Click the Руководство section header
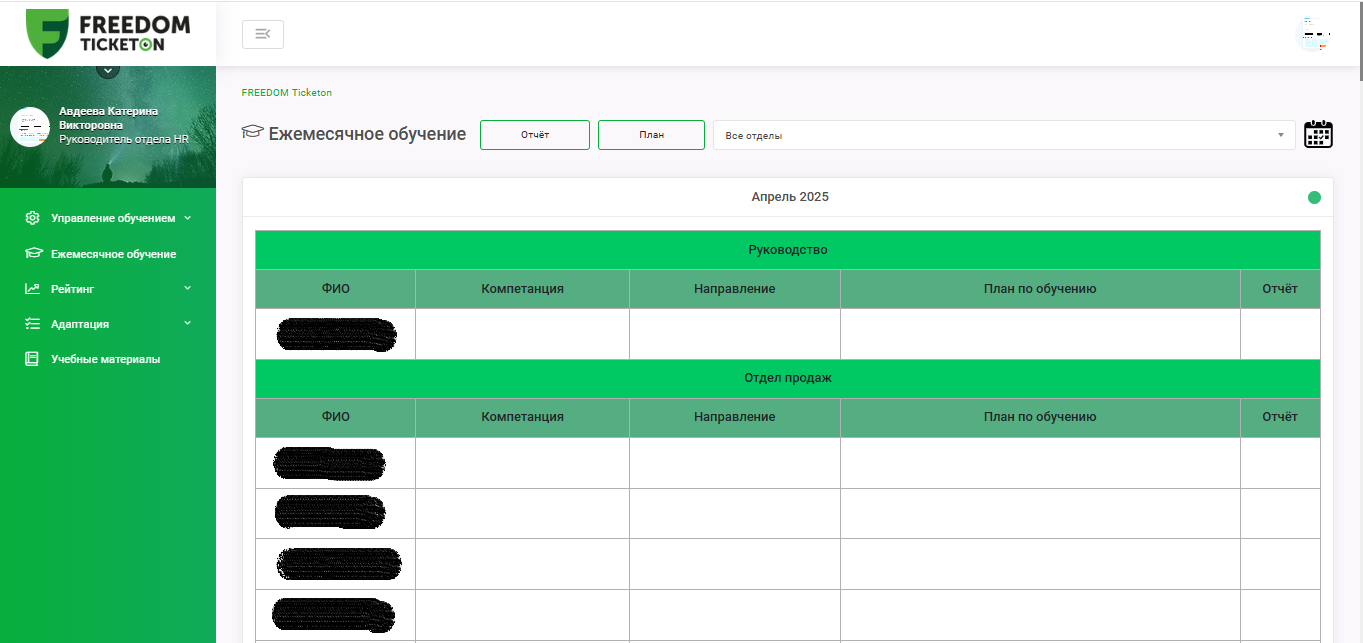Screen dimensions: 1363x643 click(x=788, y=250)
